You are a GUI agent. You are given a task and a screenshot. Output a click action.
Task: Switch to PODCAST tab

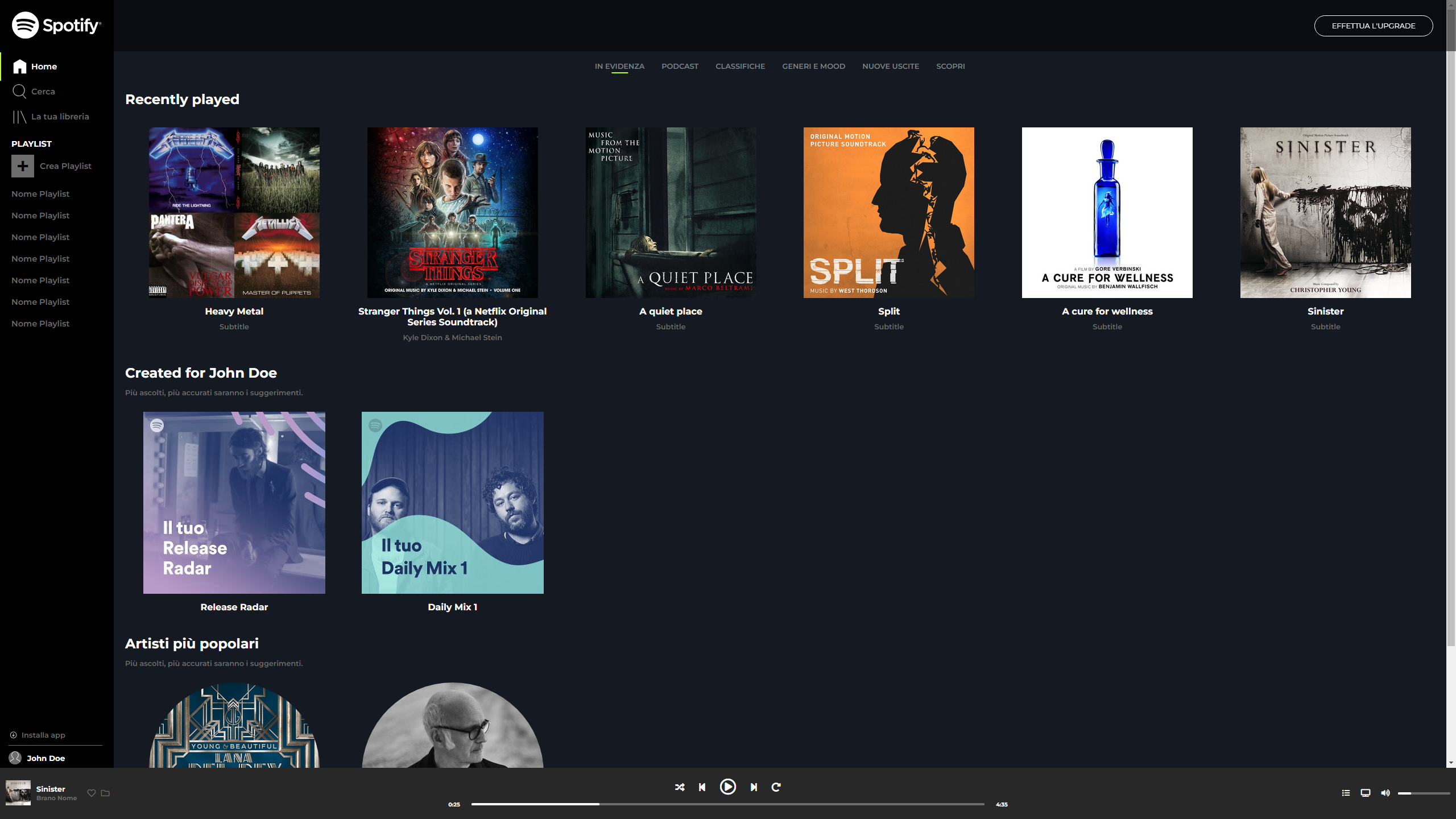click(x=680, y=66)
